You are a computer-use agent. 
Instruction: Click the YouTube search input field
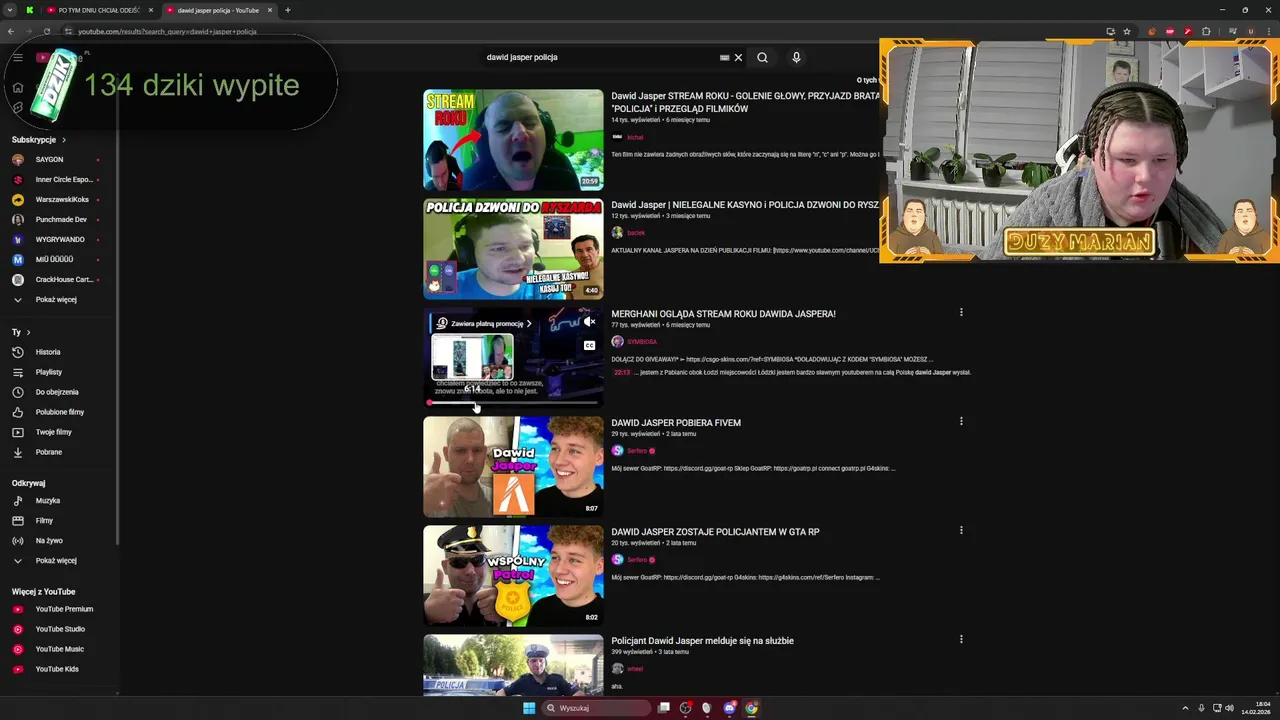pos(598,57)
